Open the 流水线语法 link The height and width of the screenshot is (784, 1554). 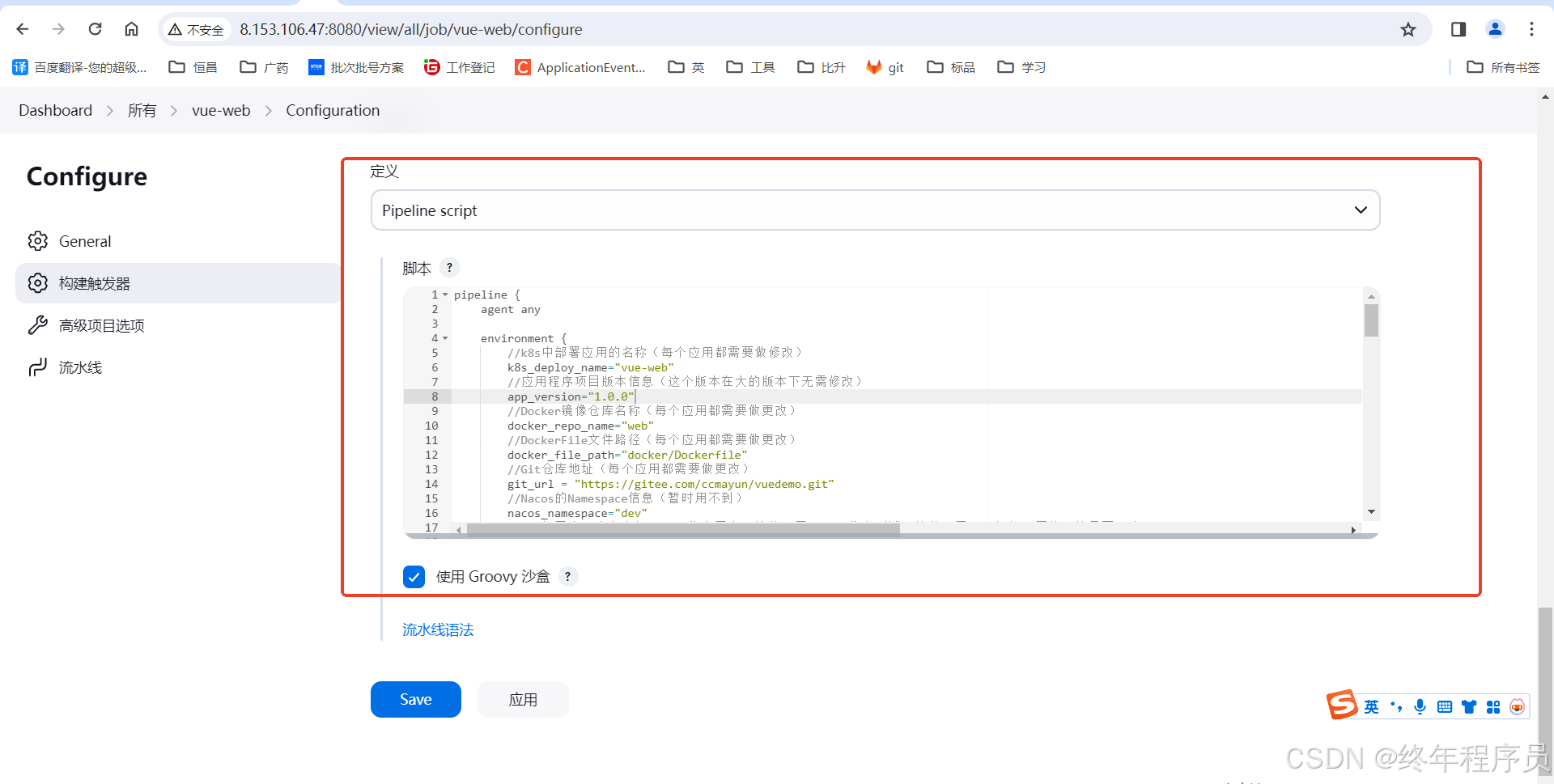tap(437, 629)
